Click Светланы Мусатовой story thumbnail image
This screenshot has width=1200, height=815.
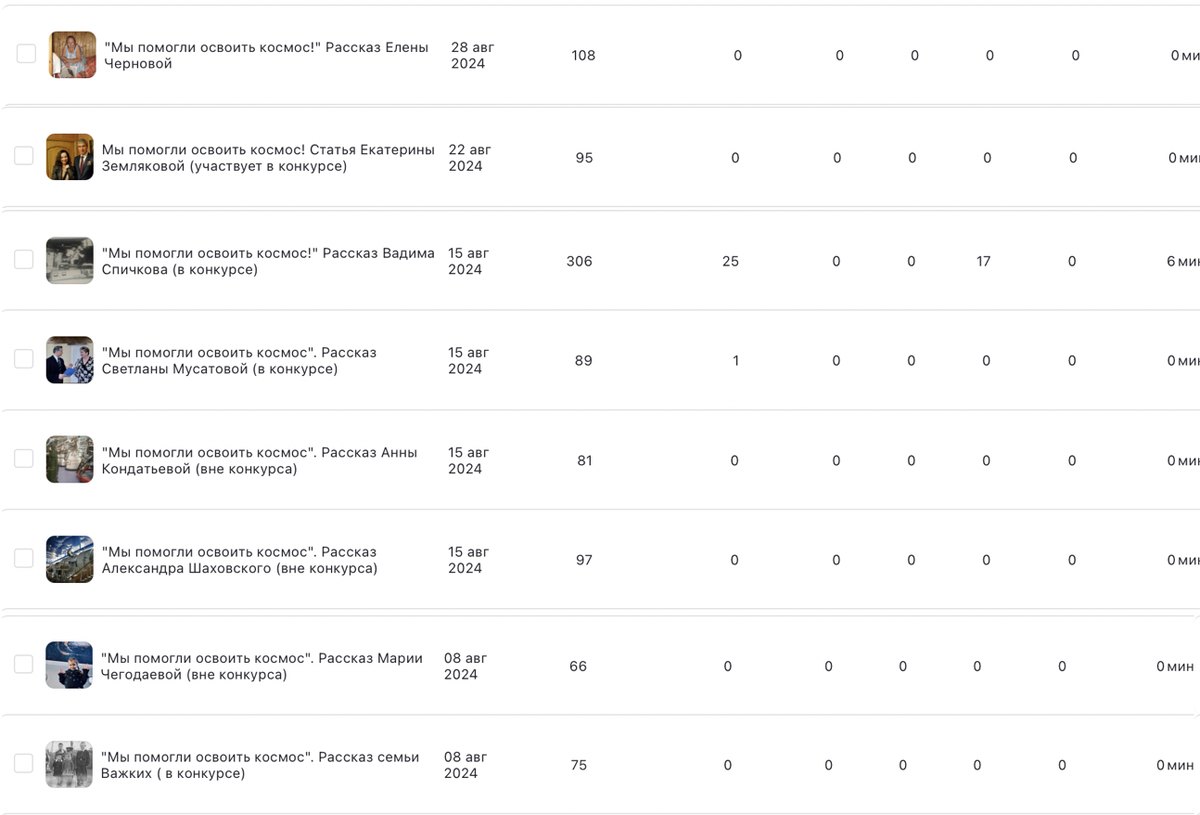pos(70,360)
